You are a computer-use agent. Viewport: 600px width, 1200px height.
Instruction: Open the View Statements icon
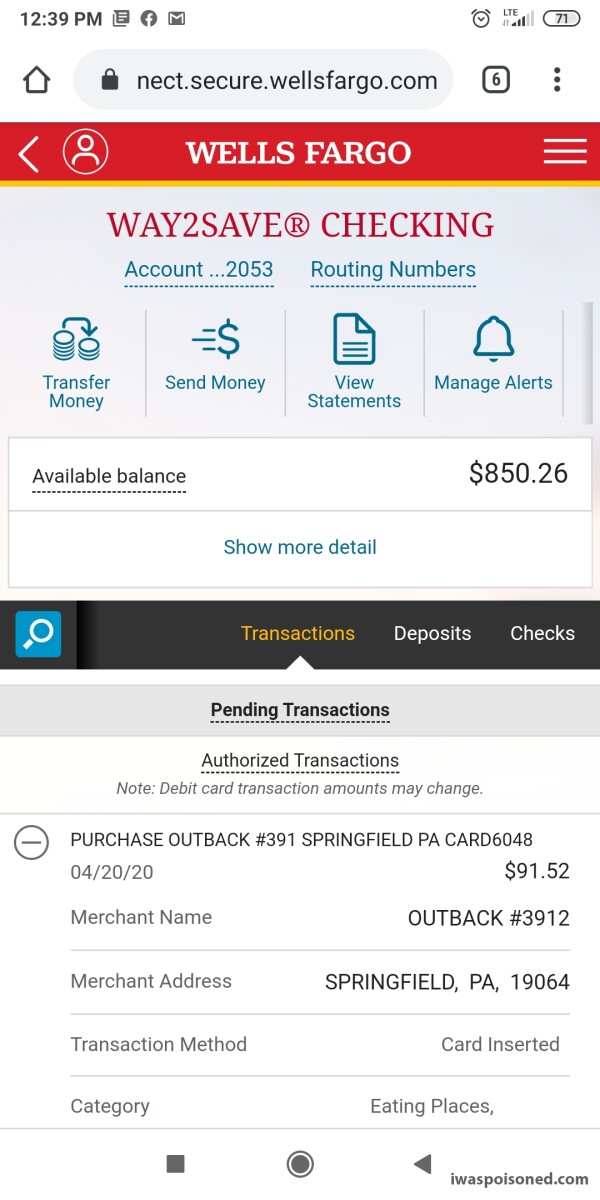(x=354, y=340)
